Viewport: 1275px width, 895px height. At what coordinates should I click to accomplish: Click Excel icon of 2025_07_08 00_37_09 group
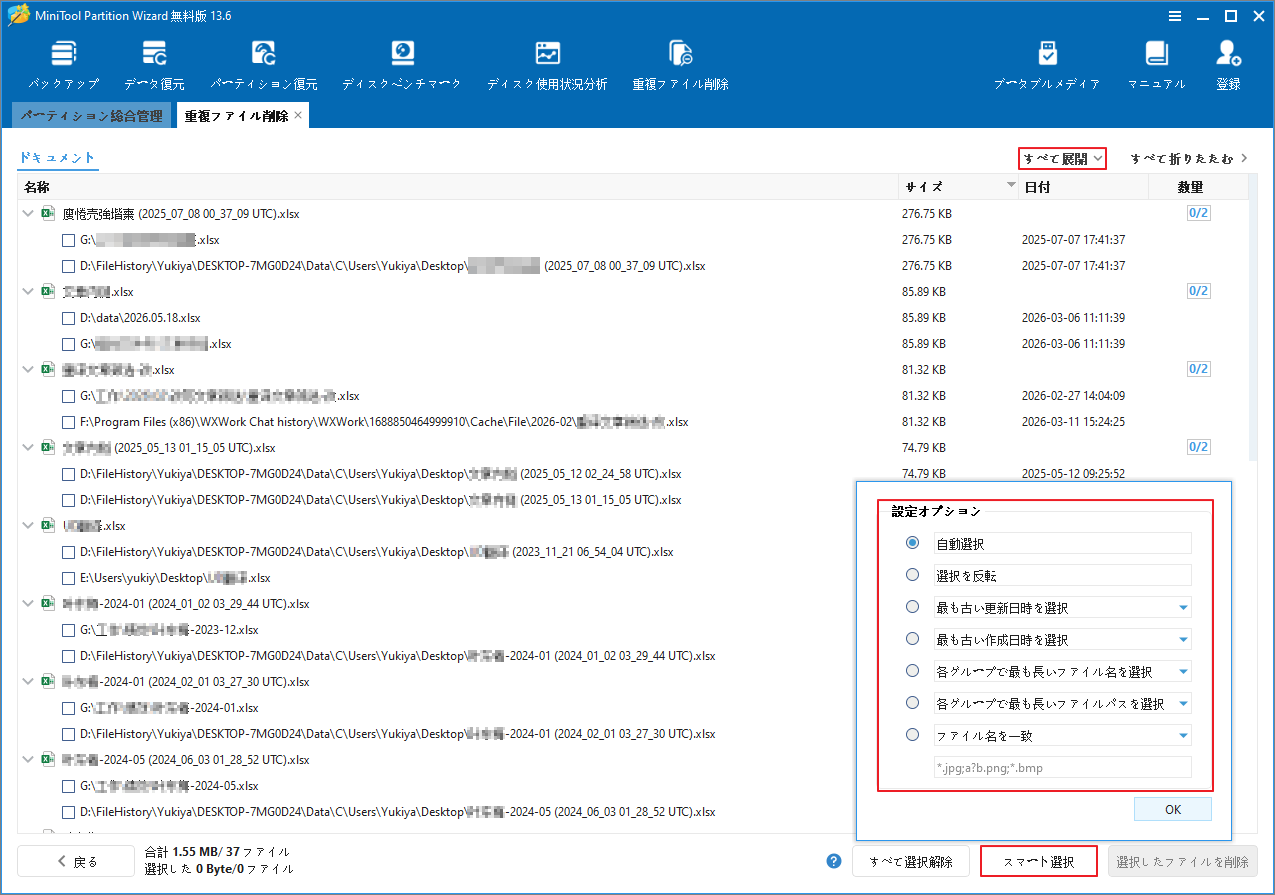tap(47, 214)
